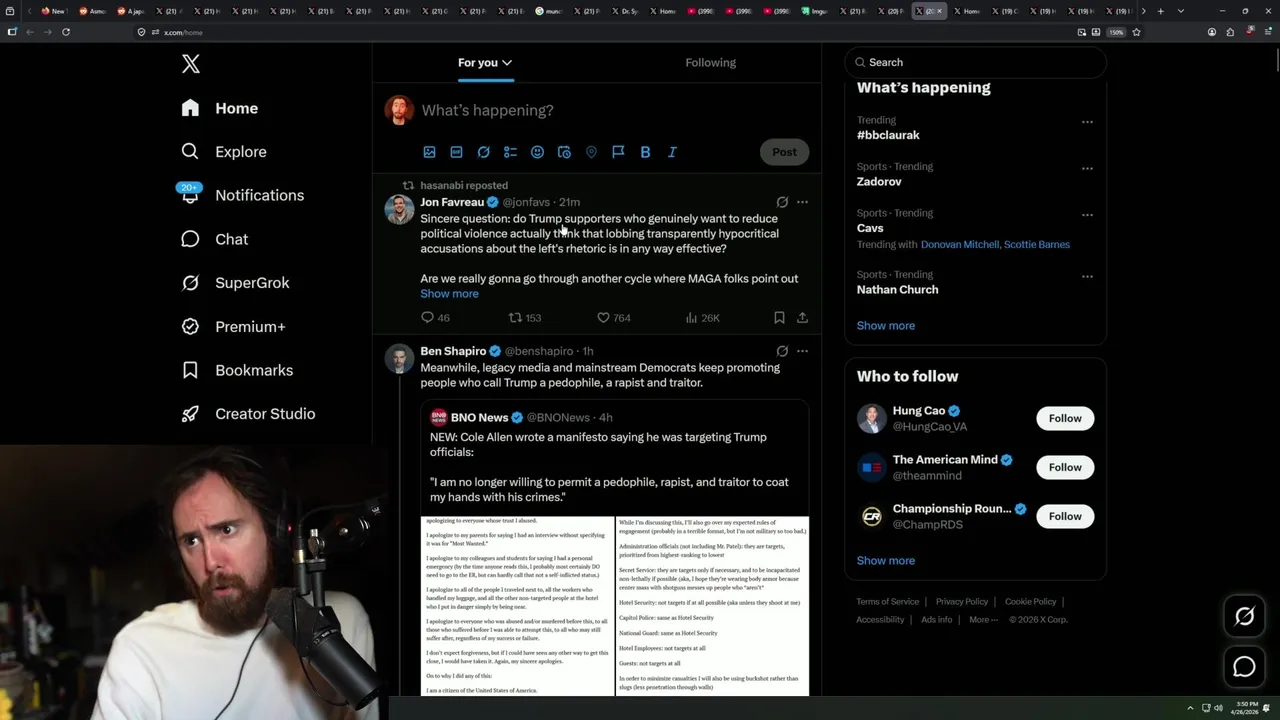The image size is (1280, 720).
Task: Open floating Grok button
Action: click(1244, 617)
